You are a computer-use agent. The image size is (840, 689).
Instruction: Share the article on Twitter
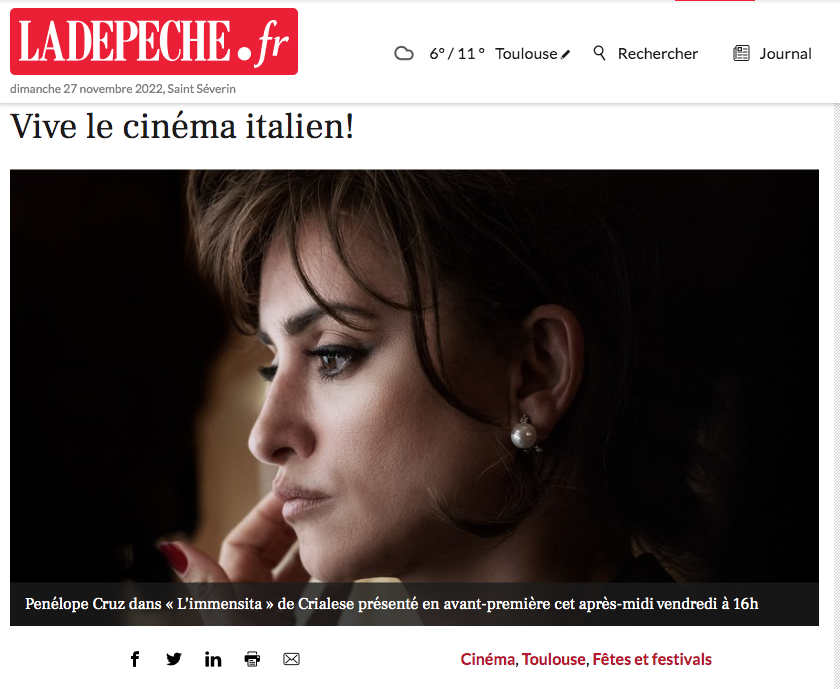tap(174, 659)
